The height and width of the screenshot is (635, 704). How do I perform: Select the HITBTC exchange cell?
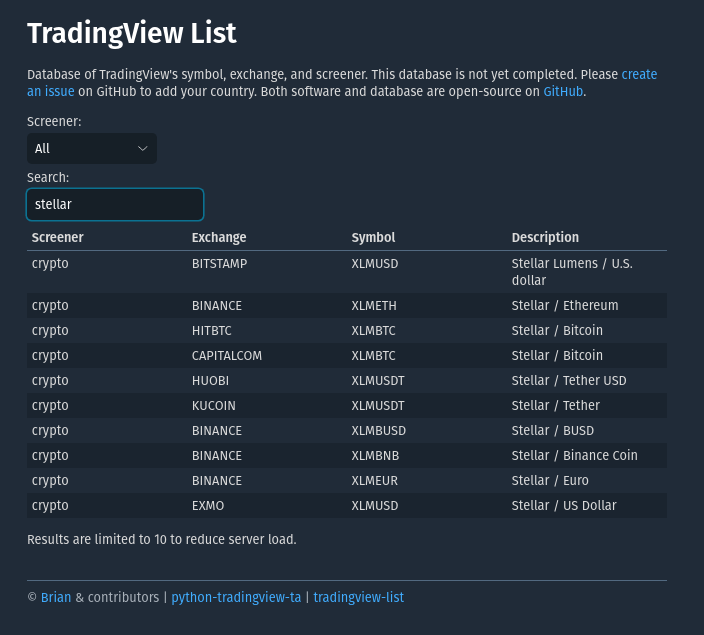coord(211,331)
